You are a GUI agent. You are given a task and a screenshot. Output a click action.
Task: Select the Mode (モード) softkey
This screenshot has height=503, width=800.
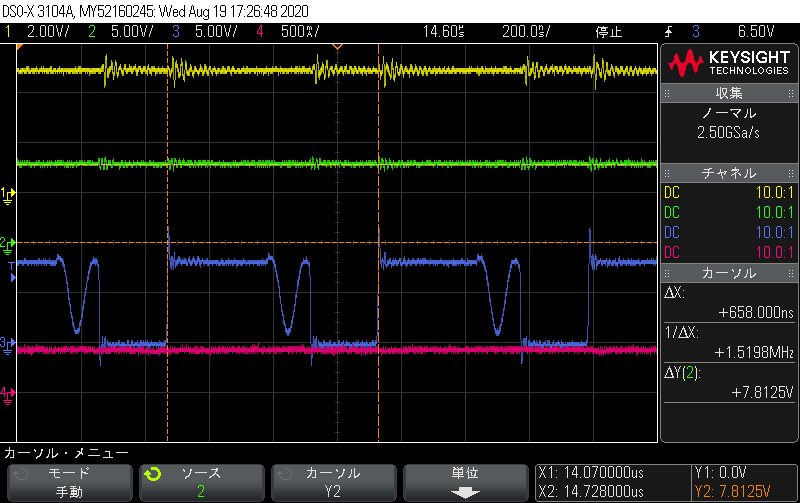tap(69, 482)
